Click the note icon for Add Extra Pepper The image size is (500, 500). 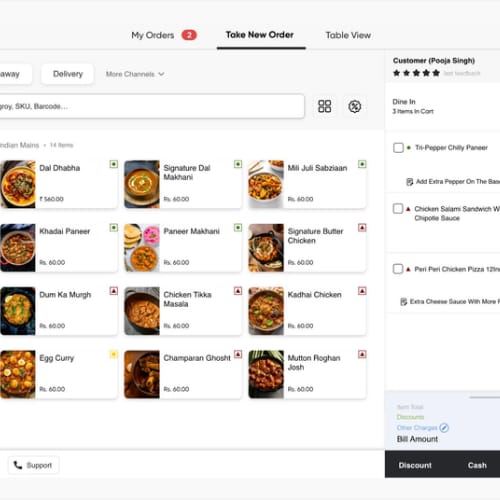pos(410,182)
